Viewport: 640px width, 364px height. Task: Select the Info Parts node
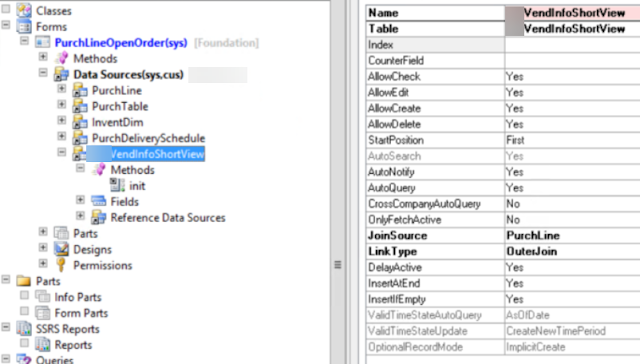[x=78, y=297]
